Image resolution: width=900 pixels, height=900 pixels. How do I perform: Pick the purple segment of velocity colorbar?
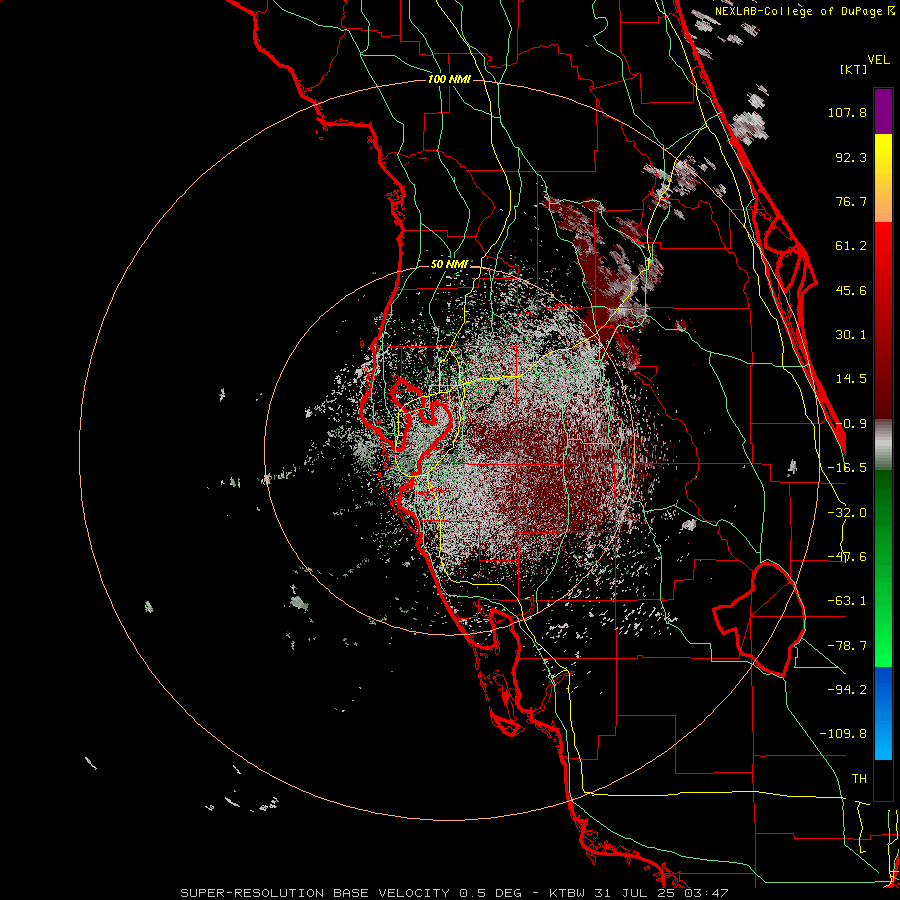(x=883, y=111)
